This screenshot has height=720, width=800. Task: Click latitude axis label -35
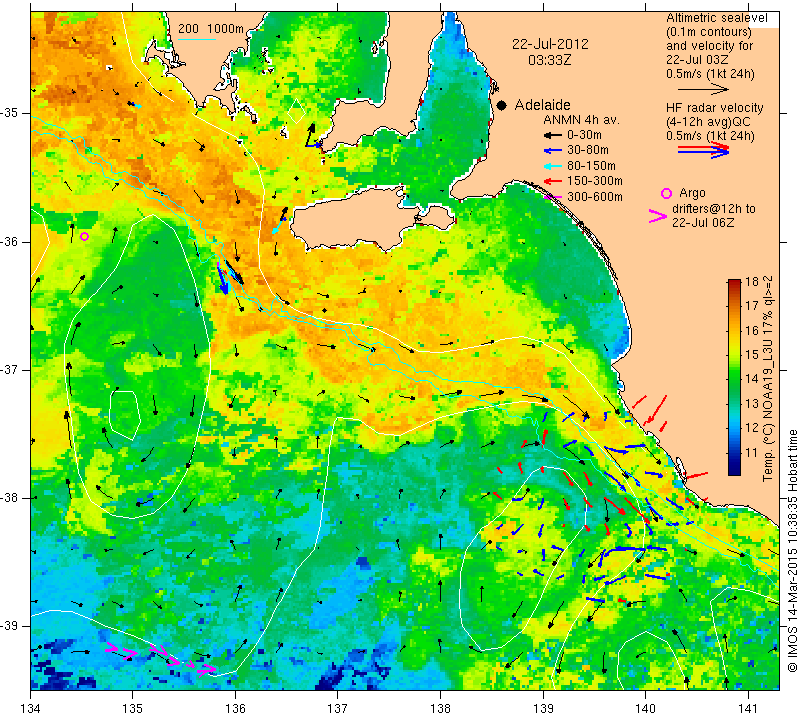click(x=10, y=113)
